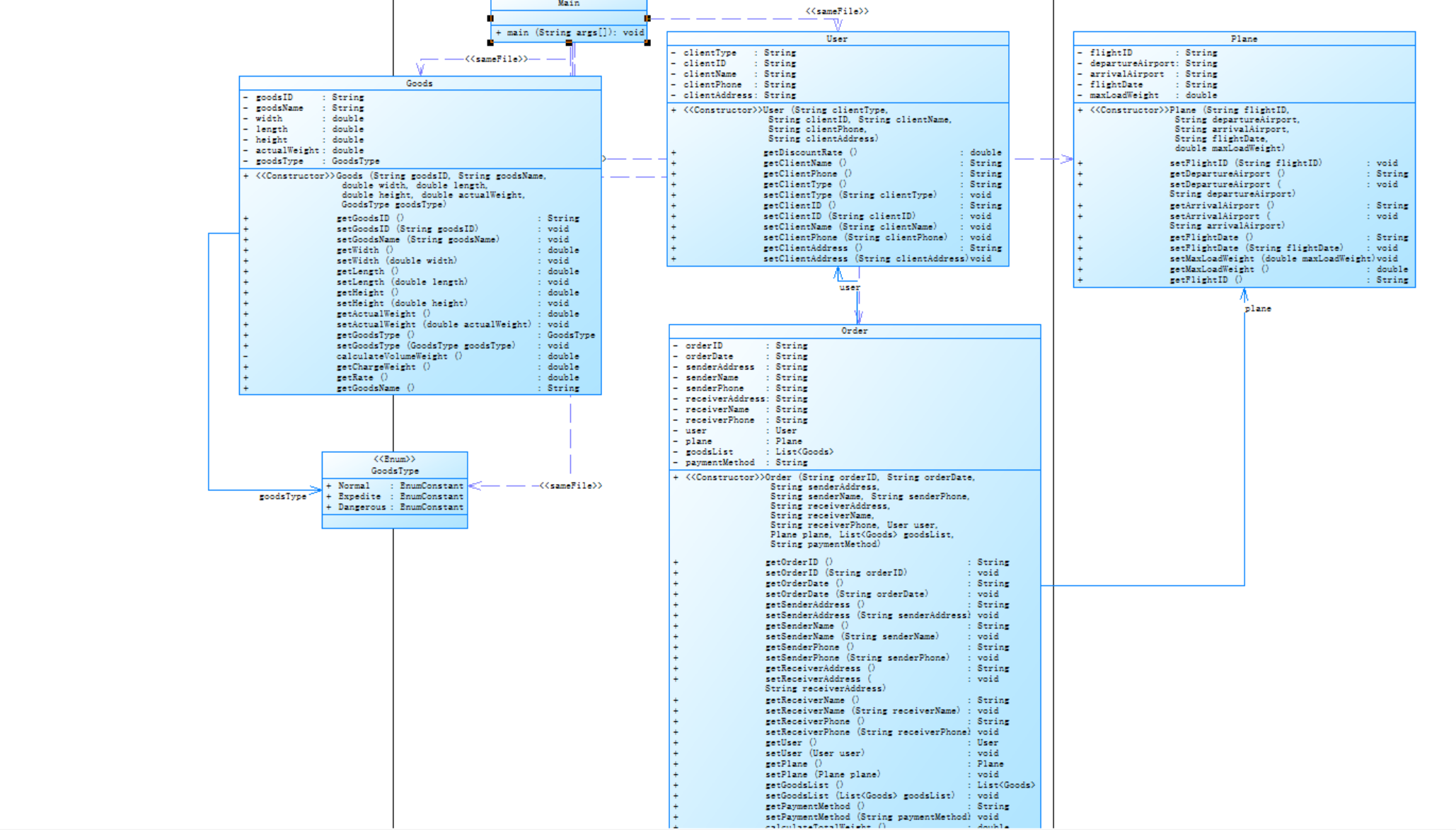Viewport: 1456px width, 830px height.
Task: Select the 'goodsType' association role label
Action: [x=282, y=497]
